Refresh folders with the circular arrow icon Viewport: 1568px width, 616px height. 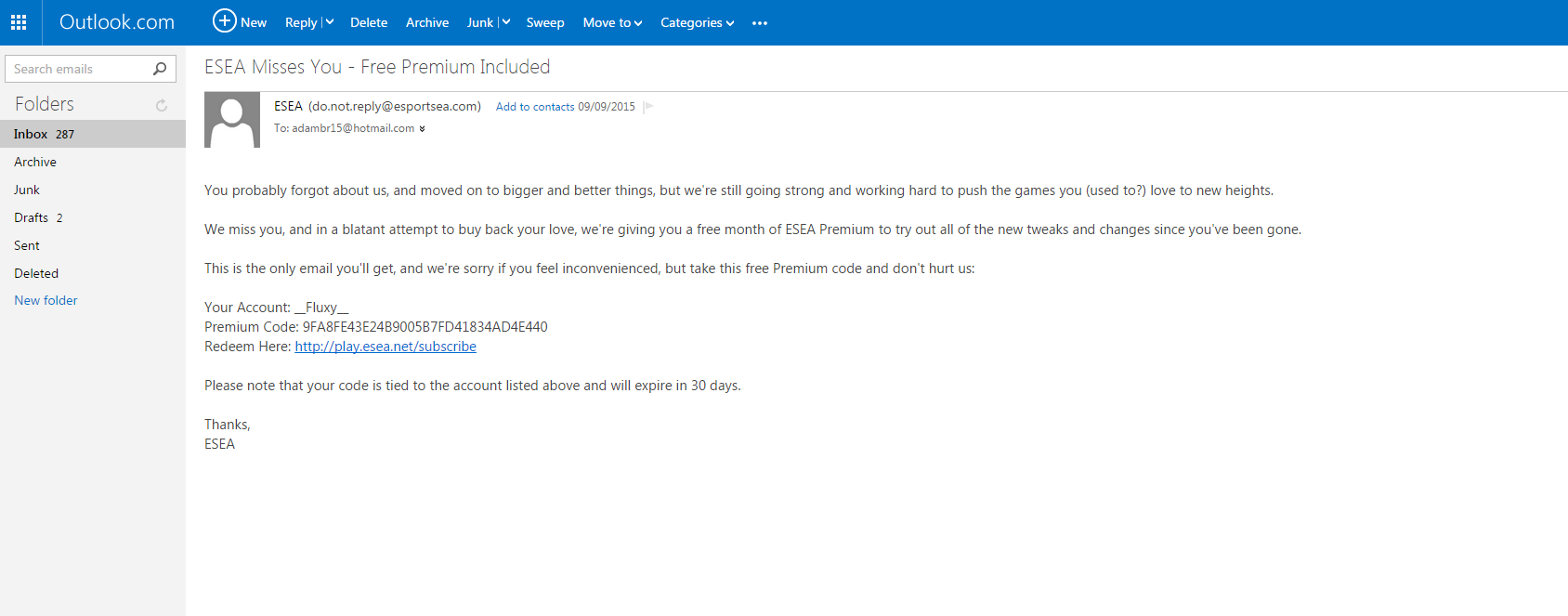click(162, 105)
